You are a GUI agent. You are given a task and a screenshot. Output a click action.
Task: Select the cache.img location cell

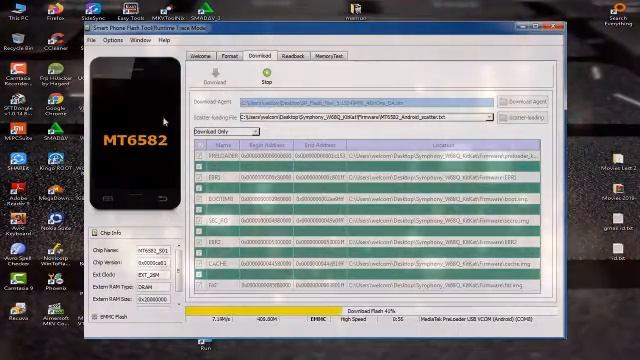coord(443,264)
